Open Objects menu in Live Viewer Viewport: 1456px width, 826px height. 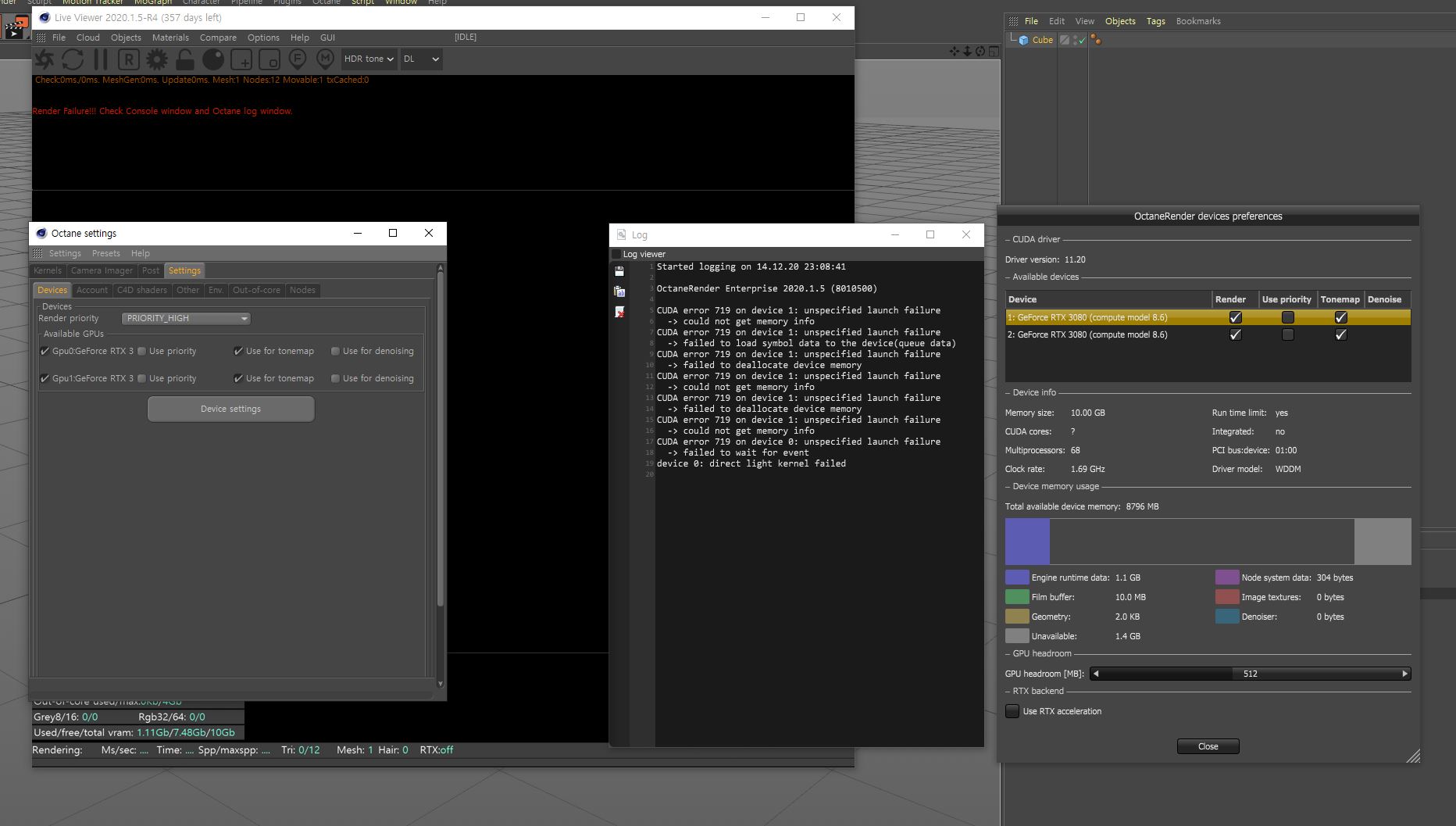[126, 38]
